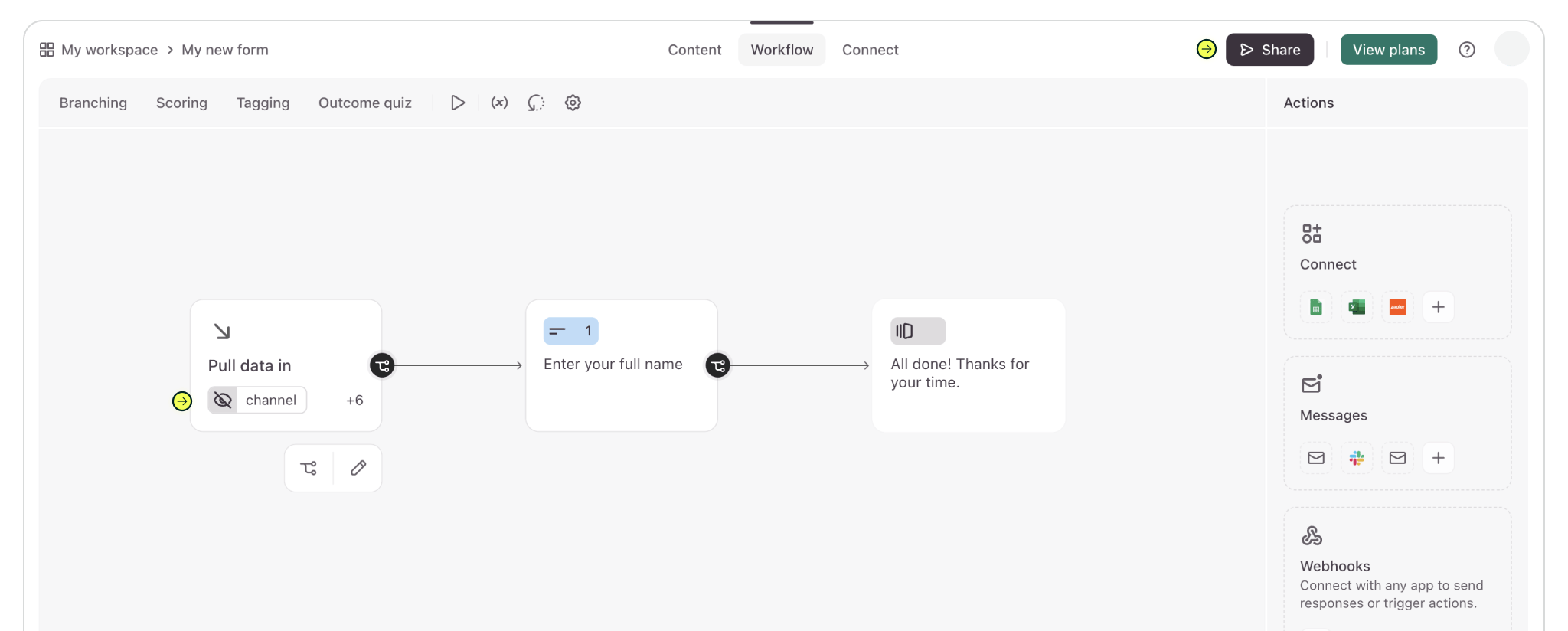The image size is (1568, 631).
Task: Connect Excel integration
Action: [x=1357, y=307]
